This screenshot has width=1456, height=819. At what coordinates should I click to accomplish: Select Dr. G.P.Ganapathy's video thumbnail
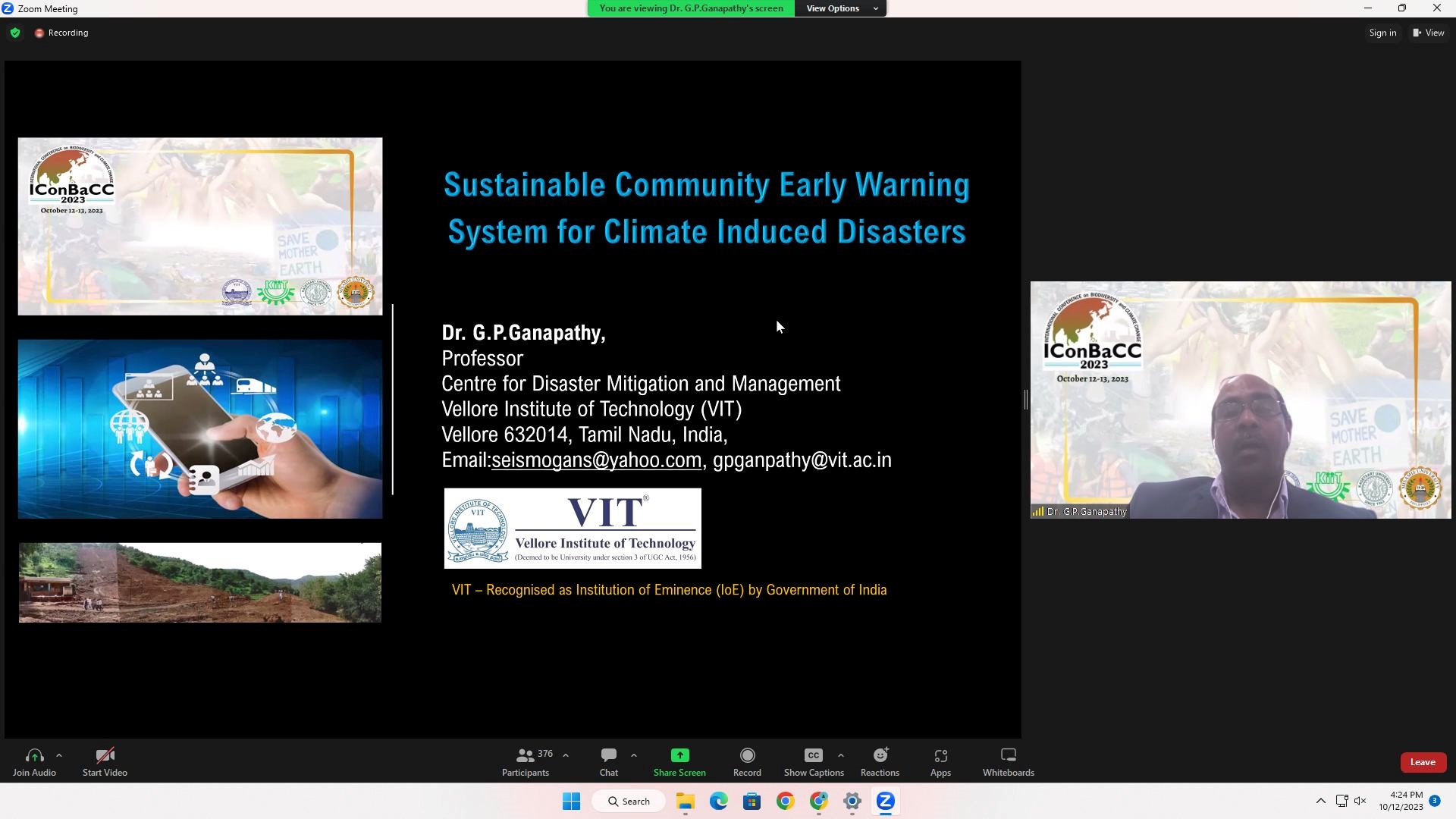[x=1241, y=400]
